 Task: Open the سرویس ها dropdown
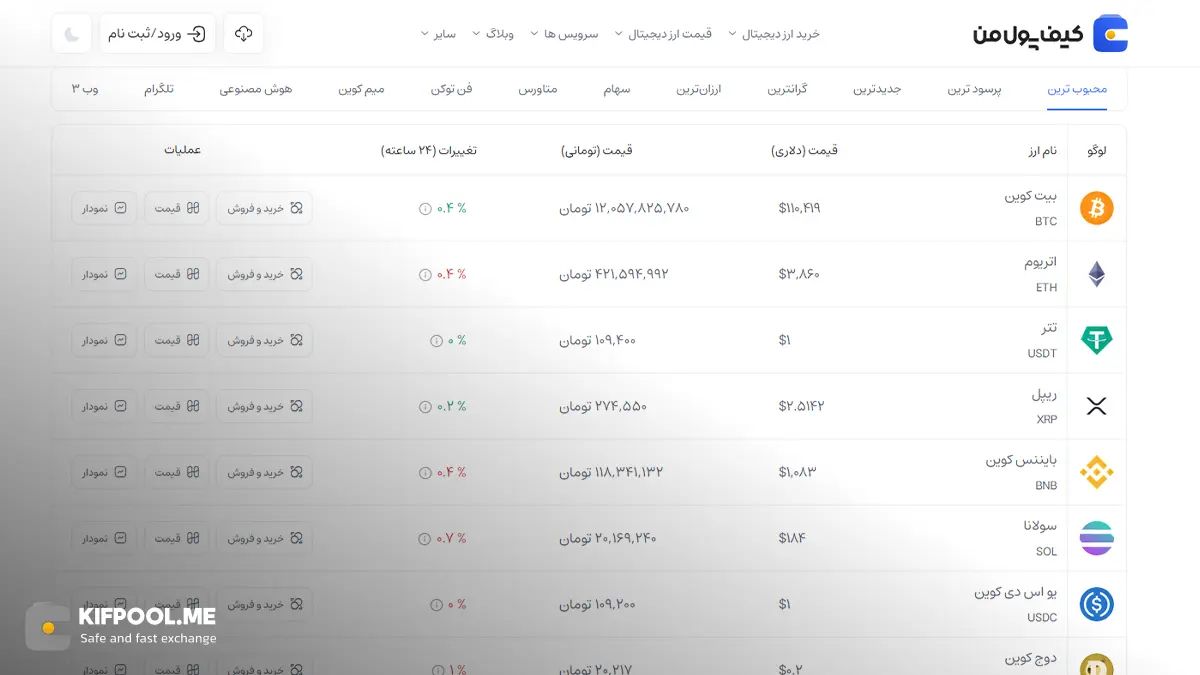pyautogui.click(x=565, y=33)
